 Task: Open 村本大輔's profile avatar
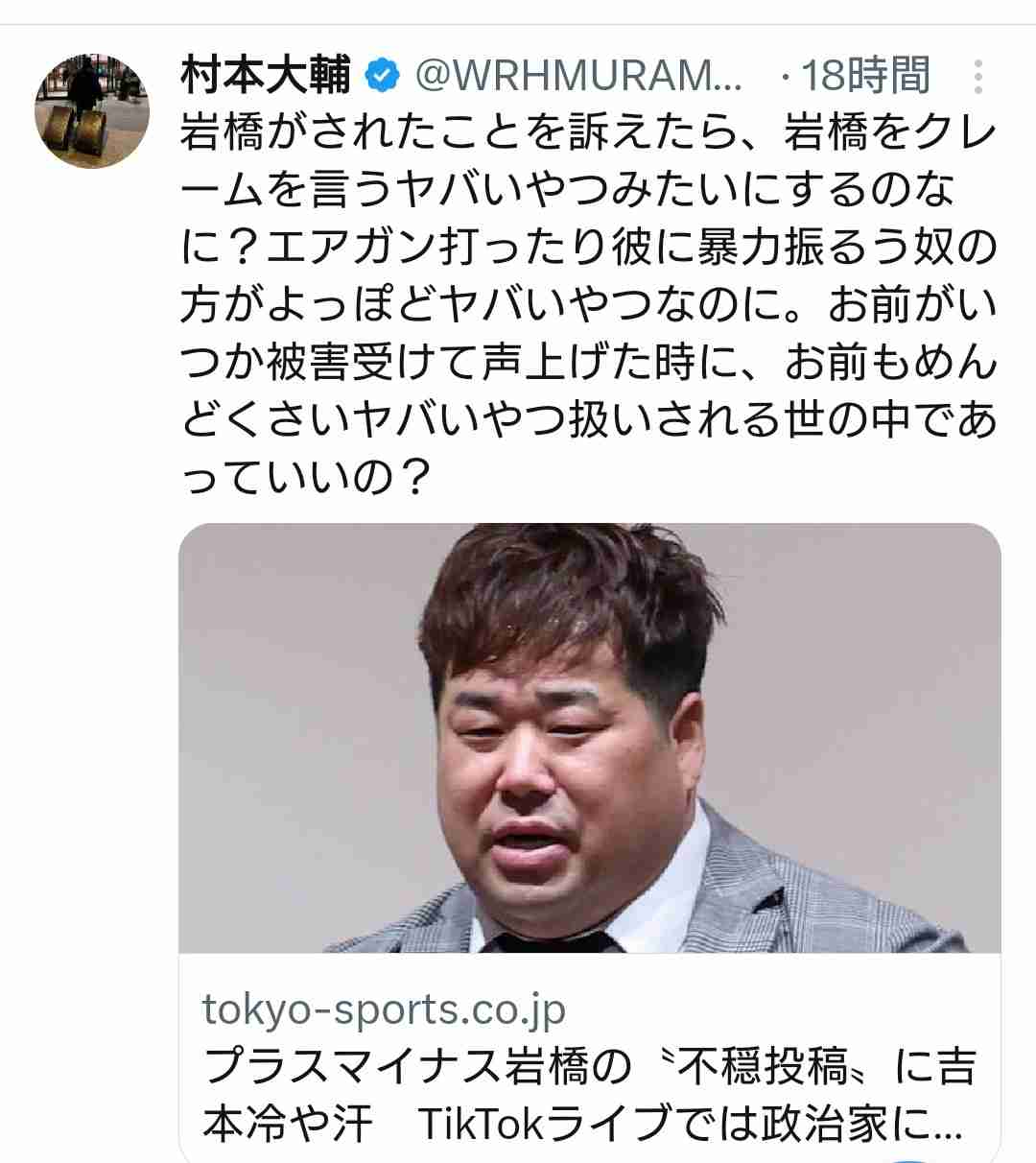tap(92, 111)
